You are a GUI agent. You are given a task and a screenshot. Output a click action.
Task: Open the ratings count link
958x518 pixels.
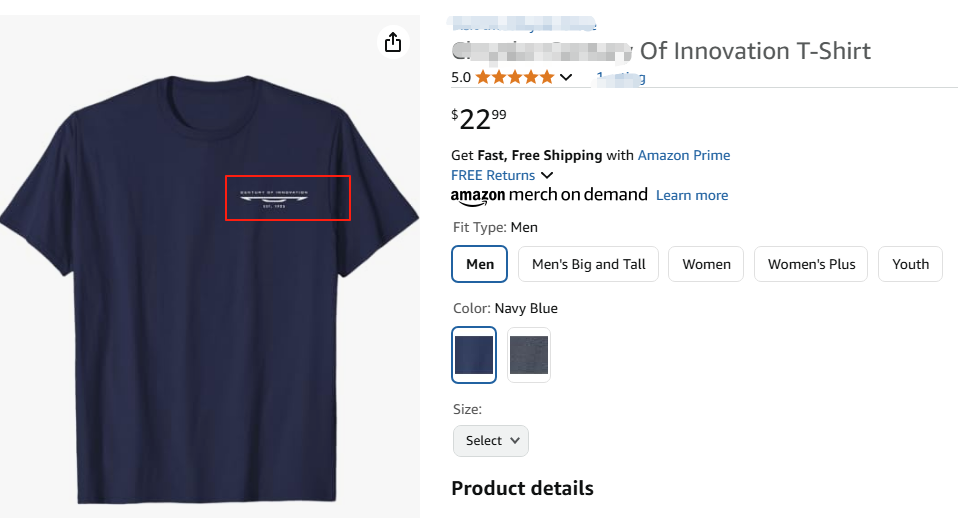coord(620,77)
